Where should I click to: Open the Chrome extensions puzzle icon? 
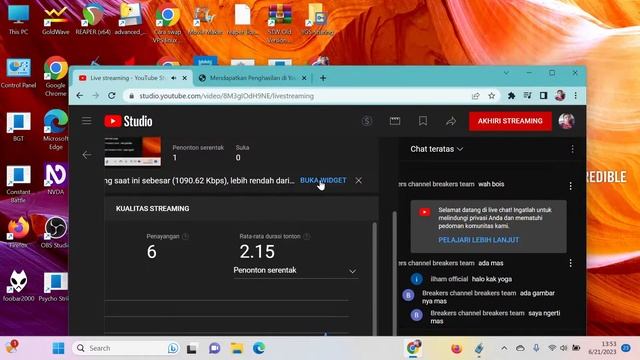click(511, 96)
